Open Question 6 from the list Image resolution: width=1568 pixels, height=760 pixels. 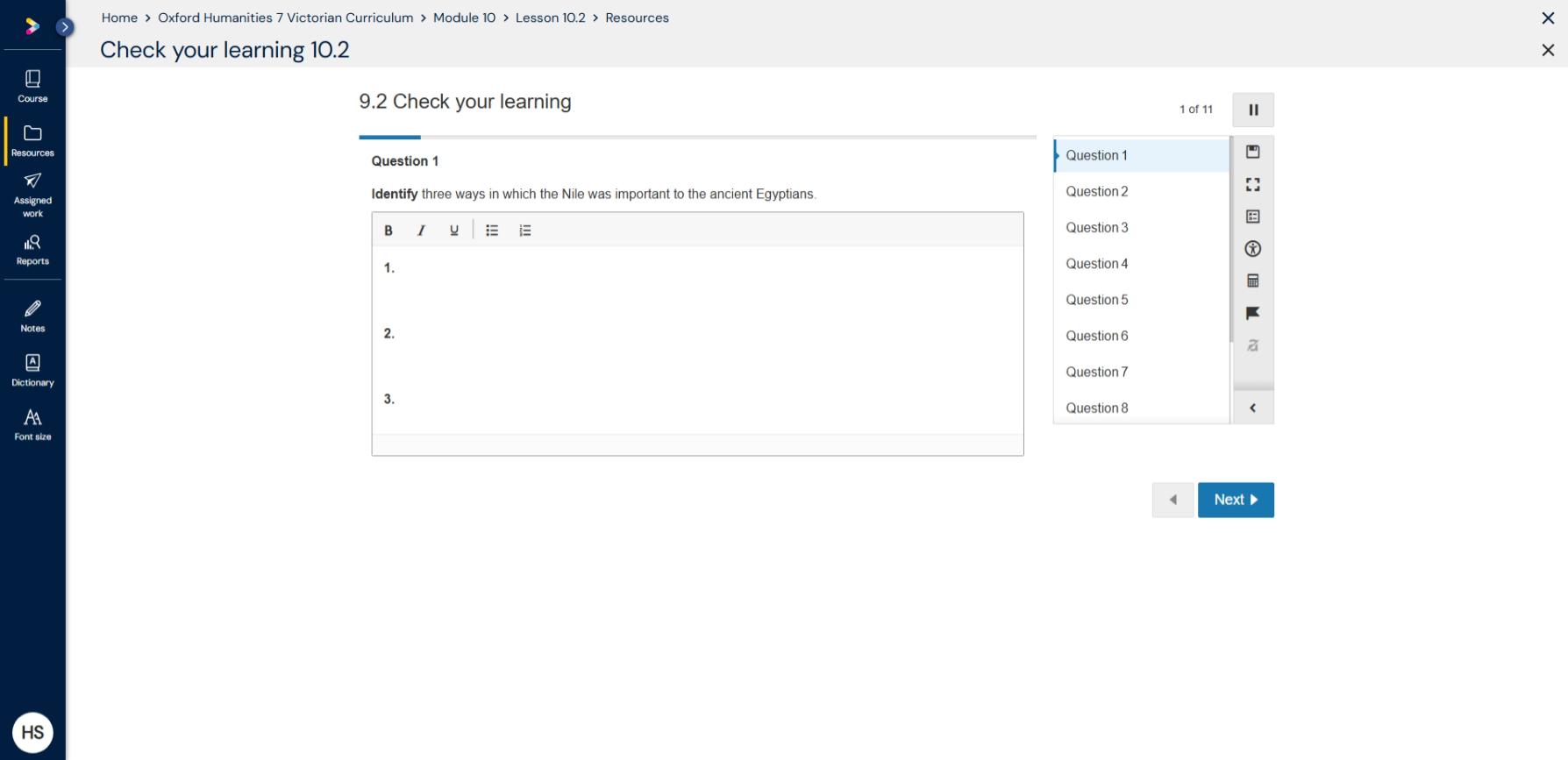[1141, 336]
